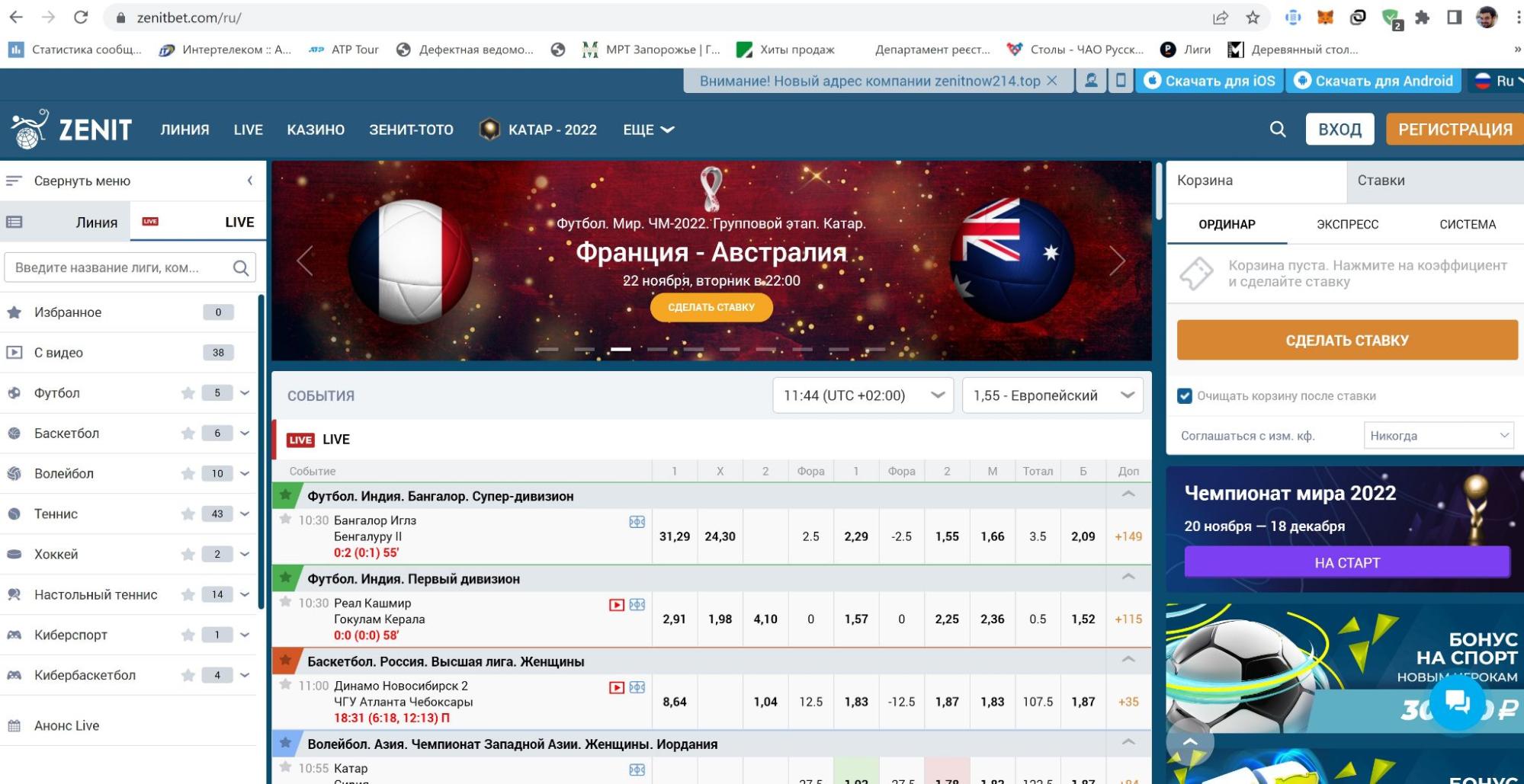
Task: Expand the Волейбол sidebar category
Action: pyautogui.click(x=245, y=474)
